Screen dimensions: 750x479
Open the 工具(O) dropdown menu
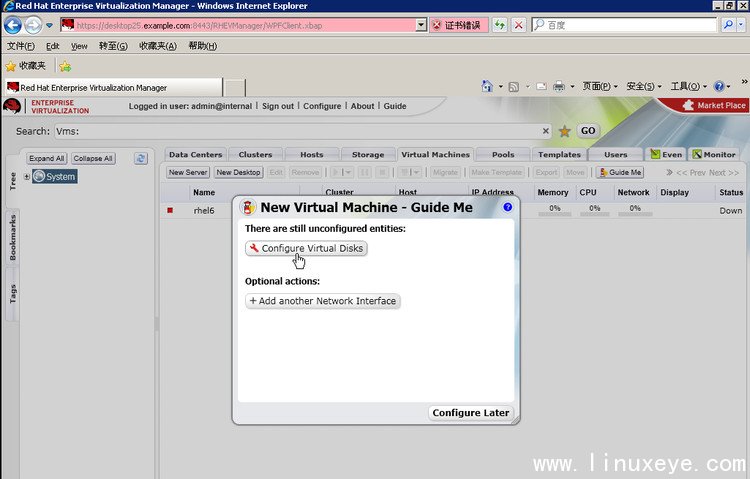[x=688, y=86]
